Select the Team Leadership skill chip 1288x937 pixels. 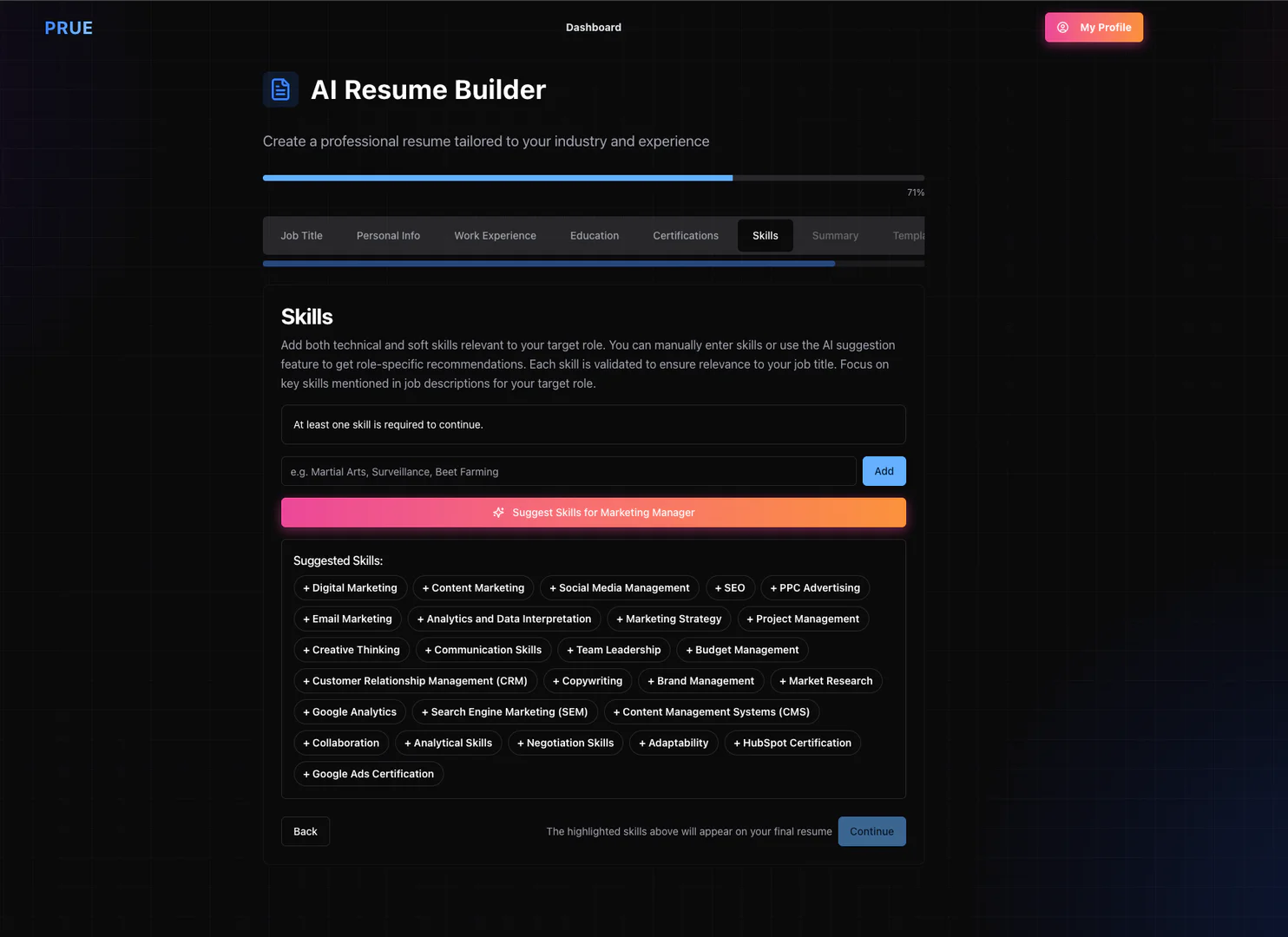614,650
